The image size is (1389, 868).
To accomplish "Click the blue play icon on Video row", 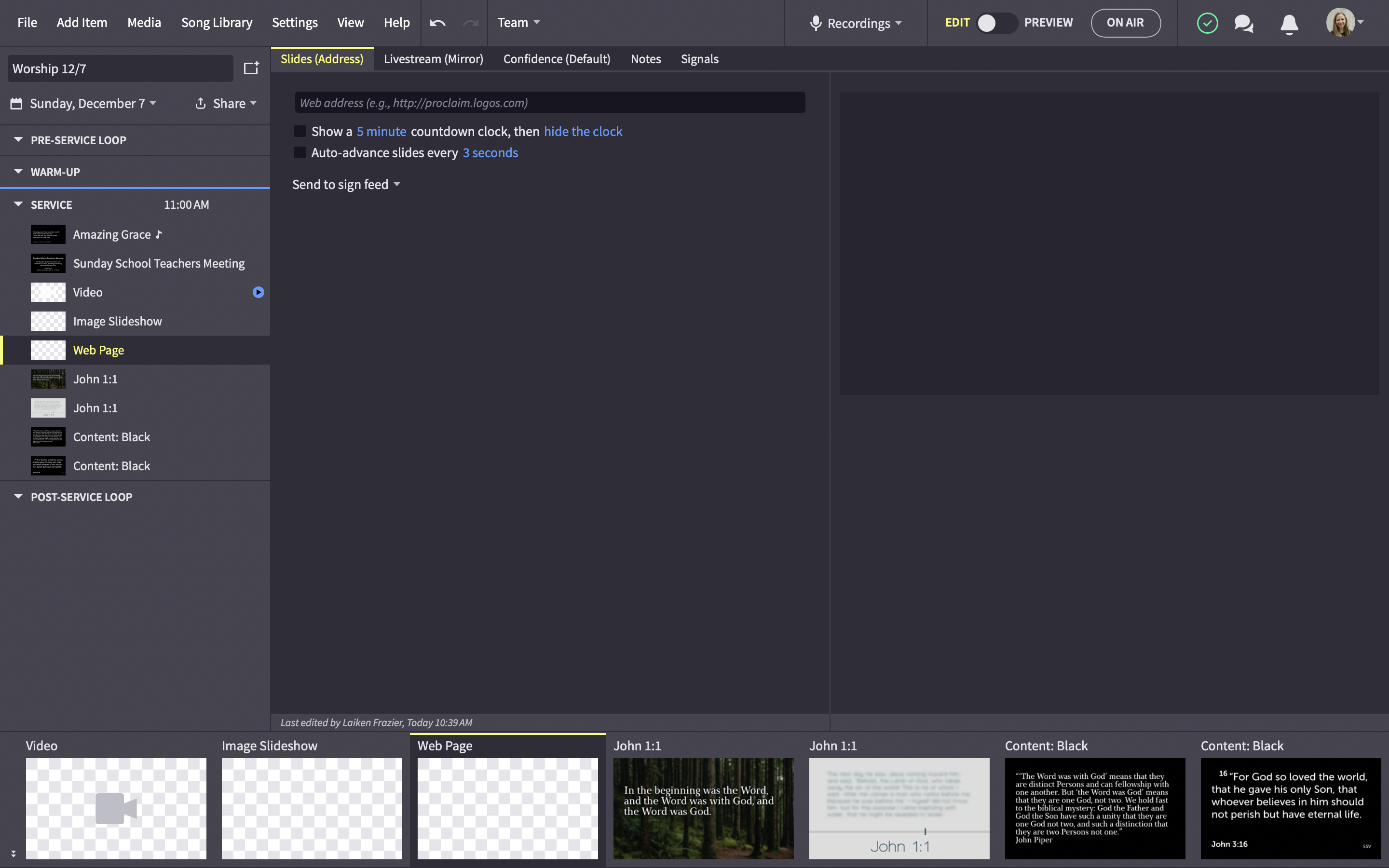I will coord(259,292).
